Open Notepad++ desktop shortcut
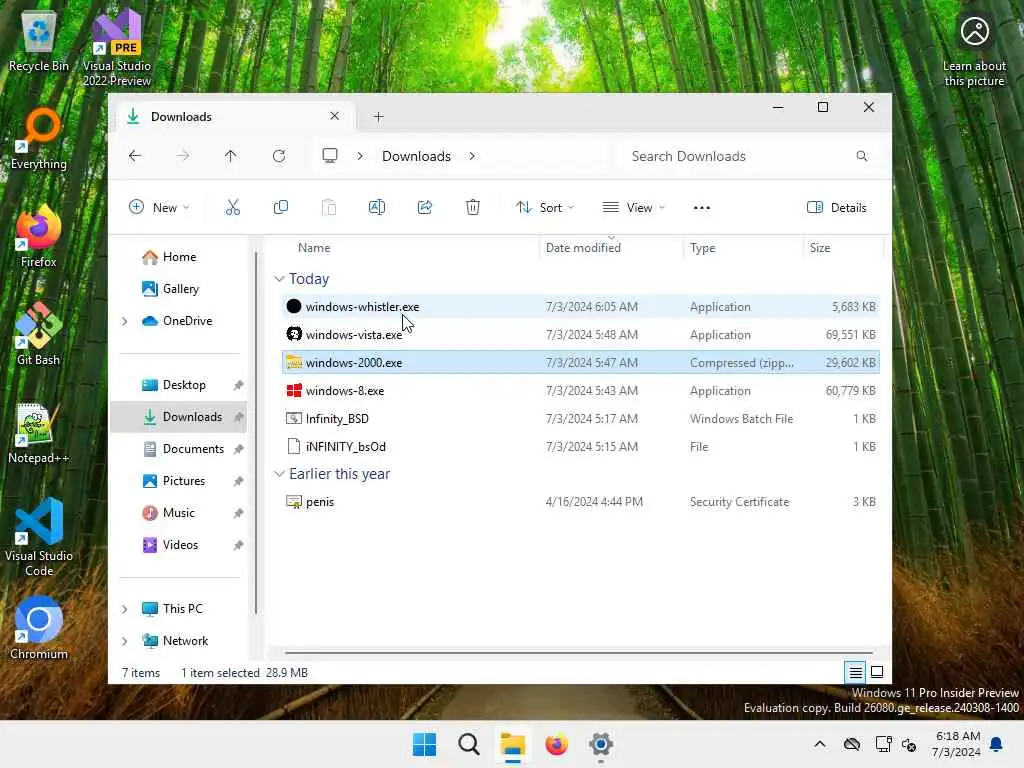This screenshot has height=768, width=1024. click(x=39, y=432)
